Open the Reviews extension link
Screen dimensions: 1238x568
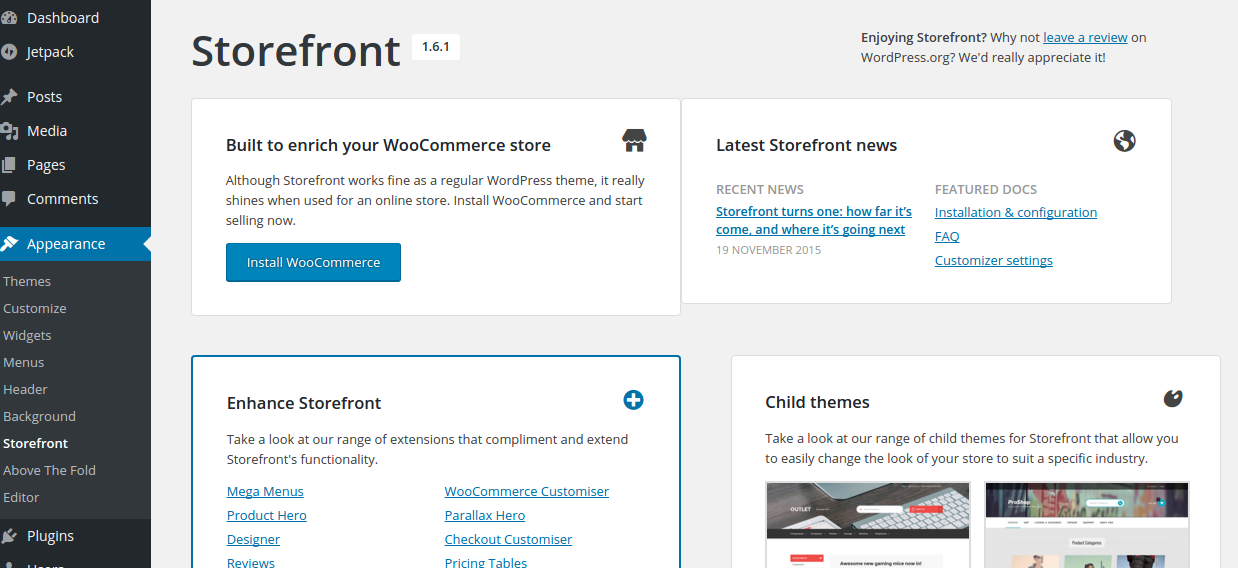(251, 563)
